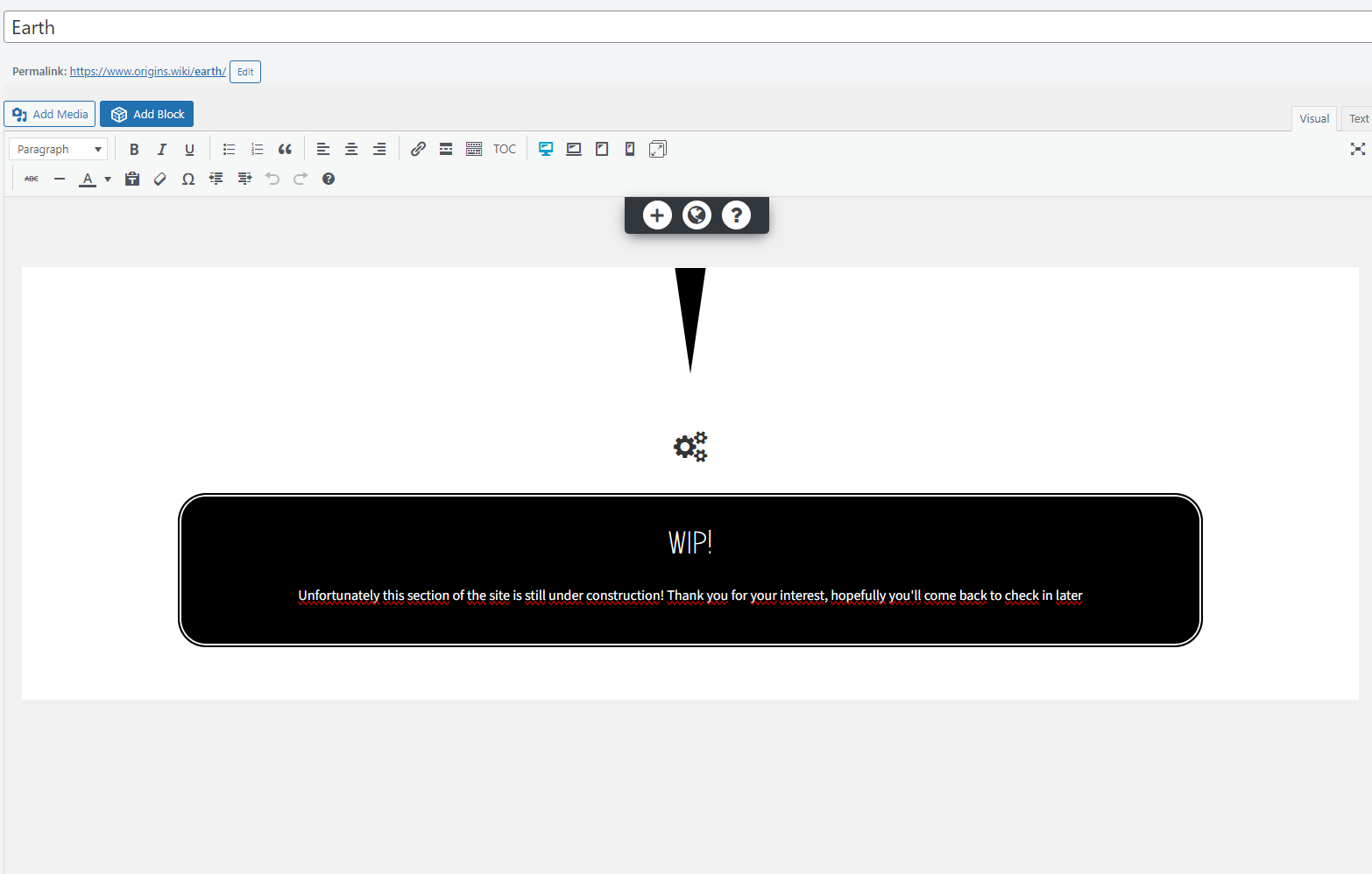
Task: Switch to mobile phone preview
Action: (630, 150)
